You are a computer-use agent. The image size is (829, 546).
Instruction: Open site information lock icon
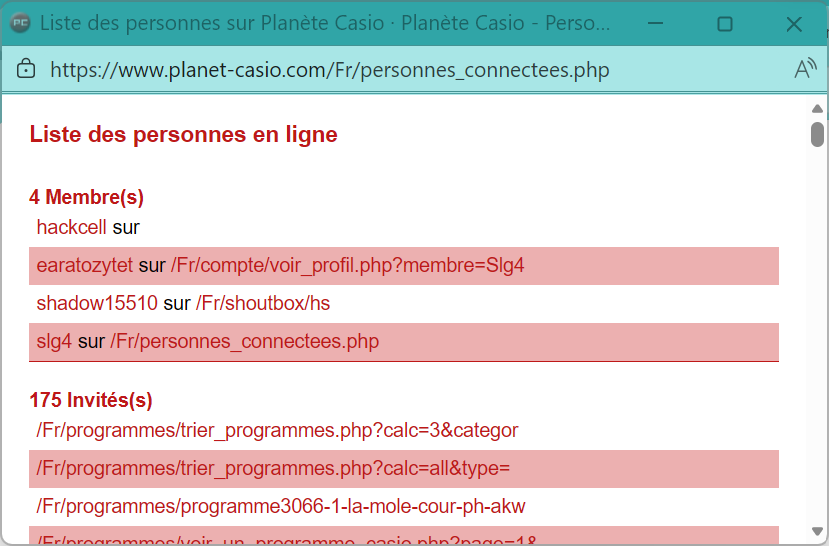click(27, 69)
